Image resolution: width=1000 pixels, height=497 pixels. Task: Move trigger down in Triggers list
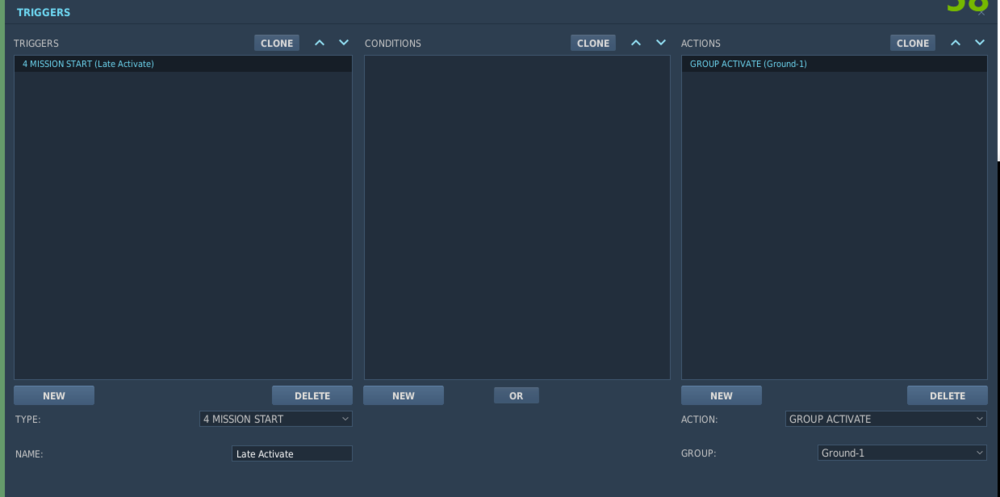344,43
